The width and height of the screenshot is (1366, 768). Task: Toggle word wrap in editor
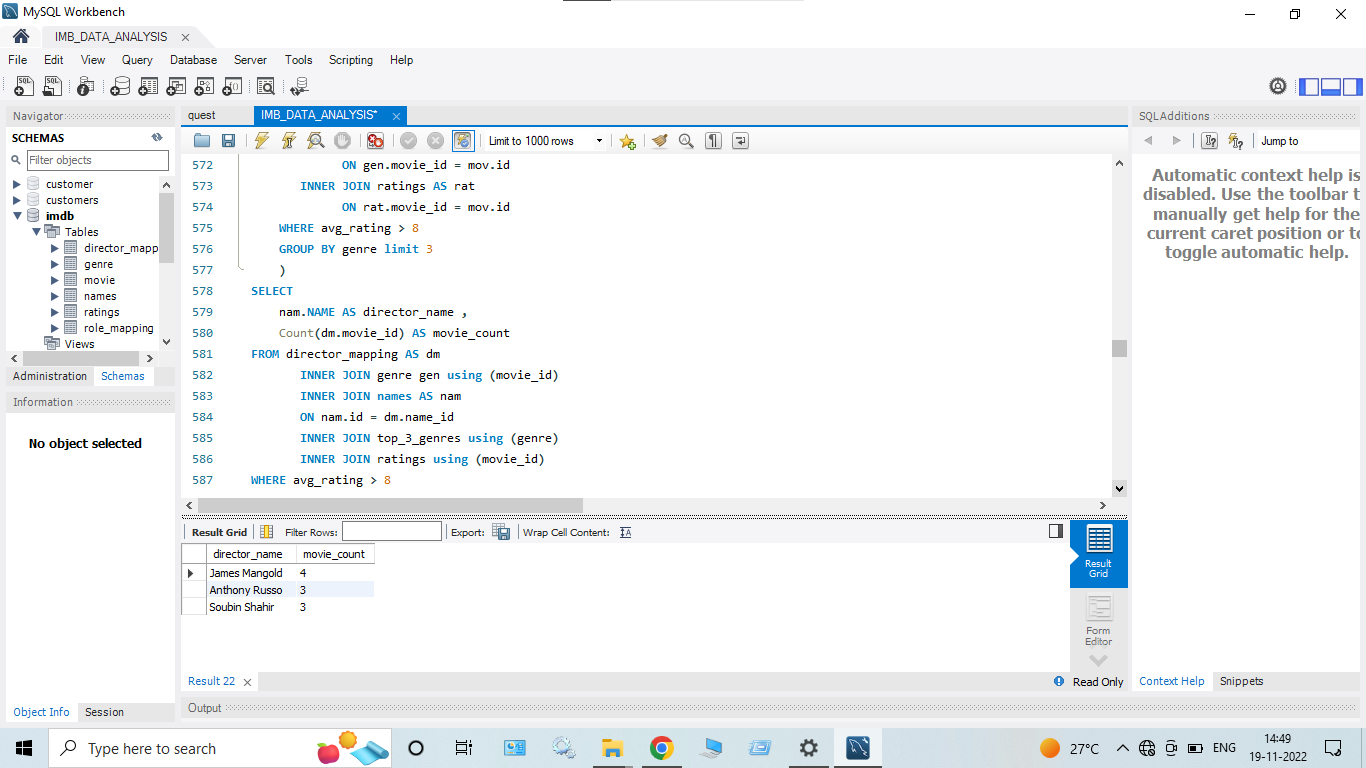tap(740, 141)
